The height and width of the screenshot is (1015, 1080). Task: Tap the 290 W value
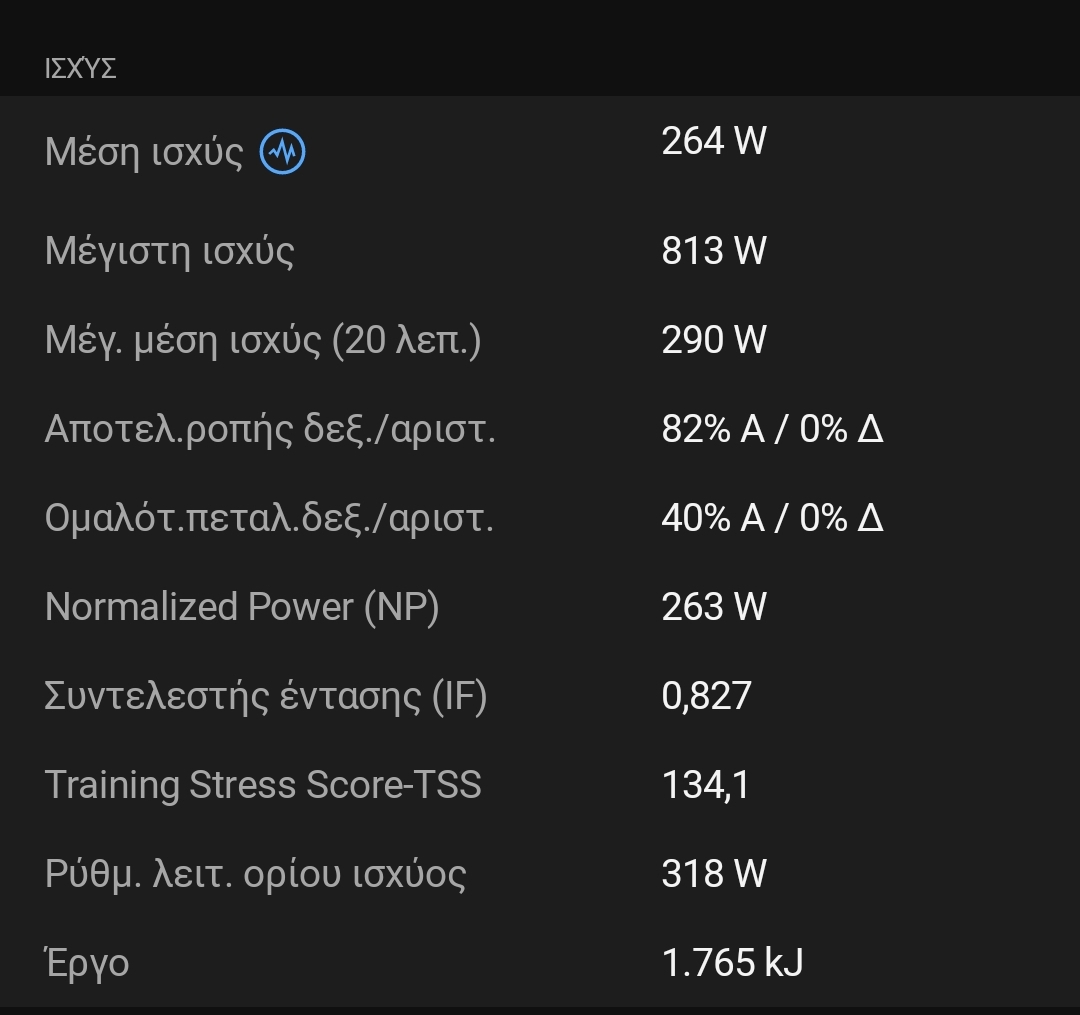click(x=714, y=340)
